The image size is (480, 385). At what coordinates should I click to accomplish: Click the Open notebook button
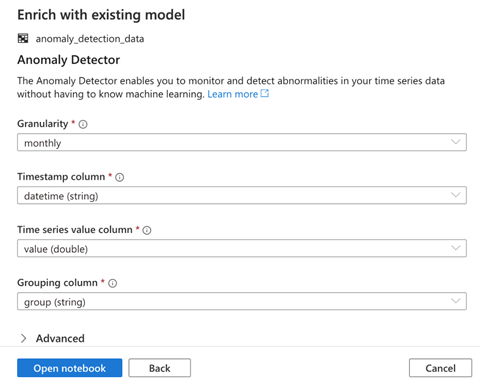coord(70,368)
